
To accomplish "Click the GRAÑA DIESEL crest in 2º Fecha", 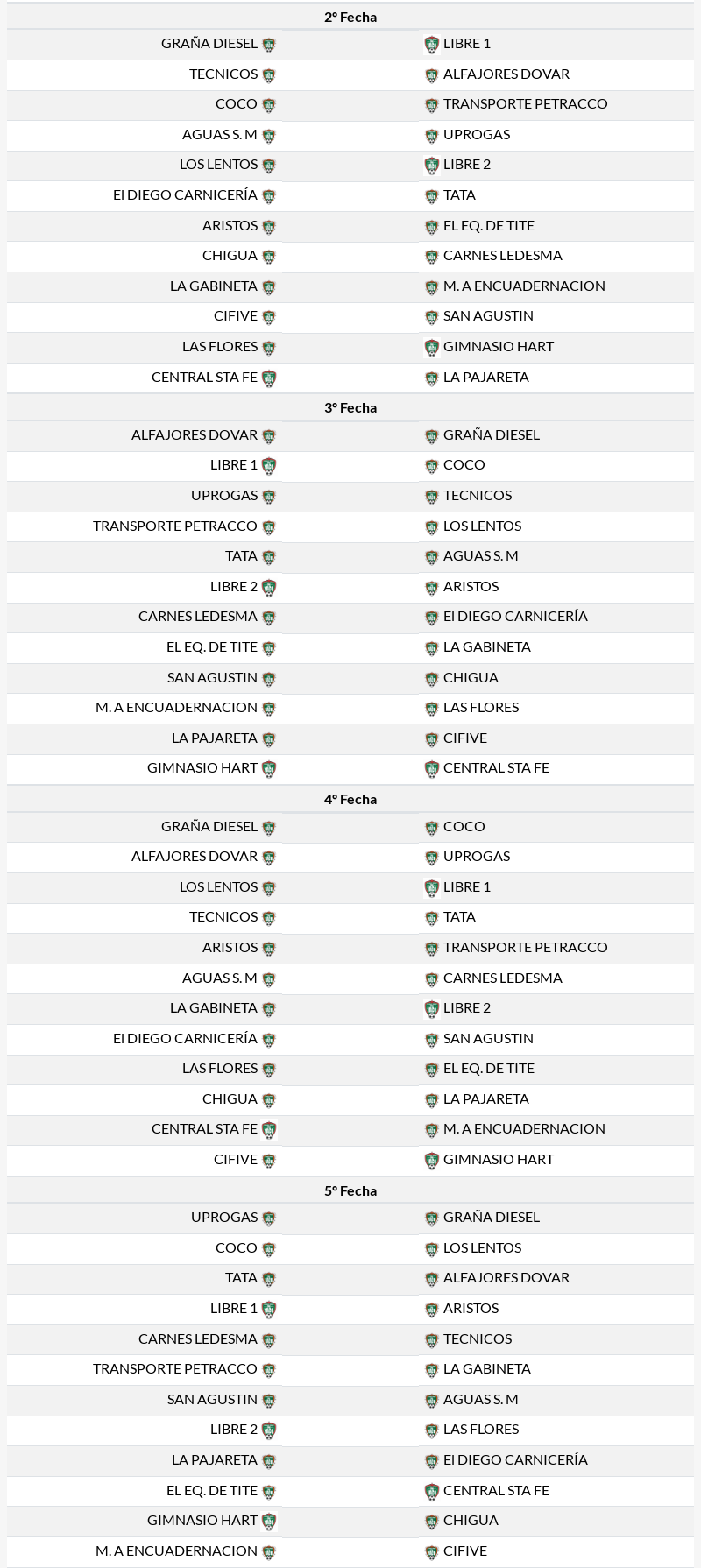I will point(269,45).
